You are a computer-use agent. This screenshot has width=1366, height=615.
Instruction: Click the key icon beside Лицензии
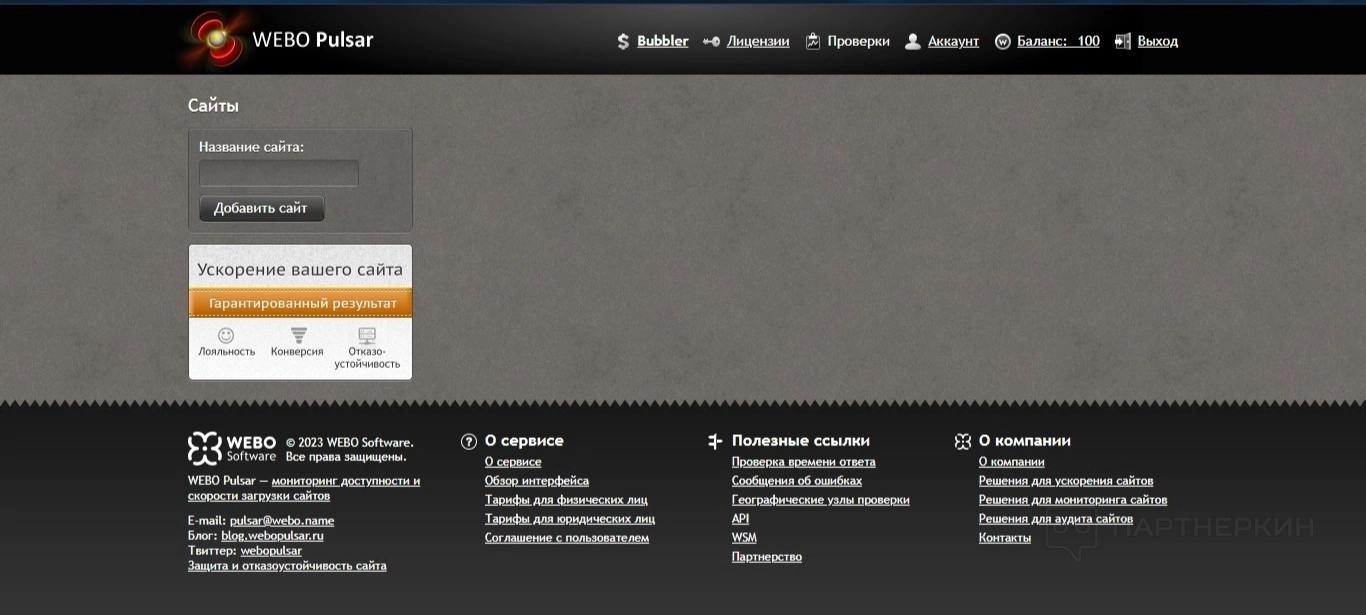click(711, 41)
